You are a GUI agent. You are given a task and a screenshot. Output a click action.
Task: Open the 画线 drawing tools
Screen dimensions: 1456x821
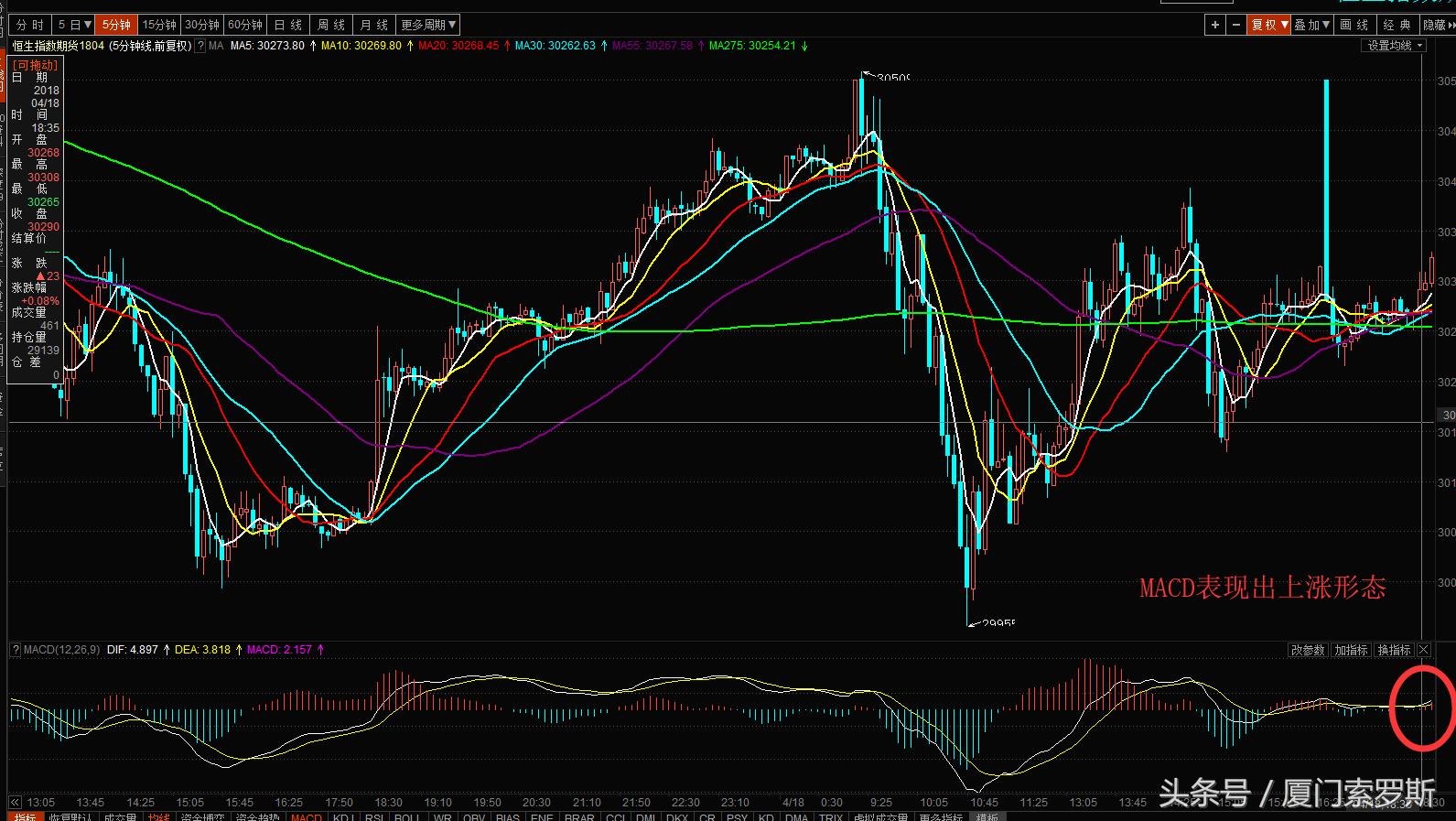(1354, 25)
